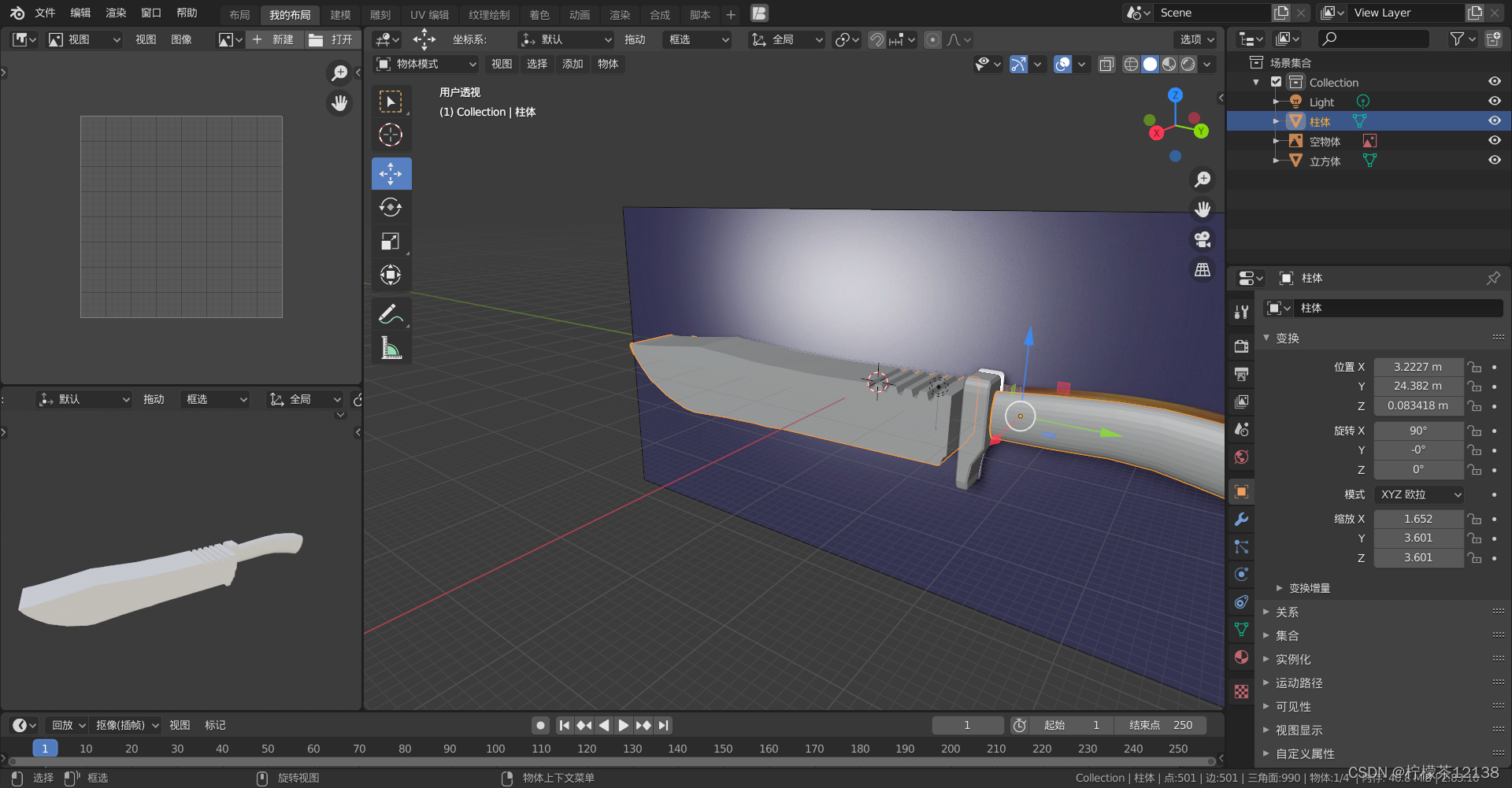This screenshot has height=788, width=1512.
Task: Activate the combined Transform tool
Action: click(x=391, y=275)
